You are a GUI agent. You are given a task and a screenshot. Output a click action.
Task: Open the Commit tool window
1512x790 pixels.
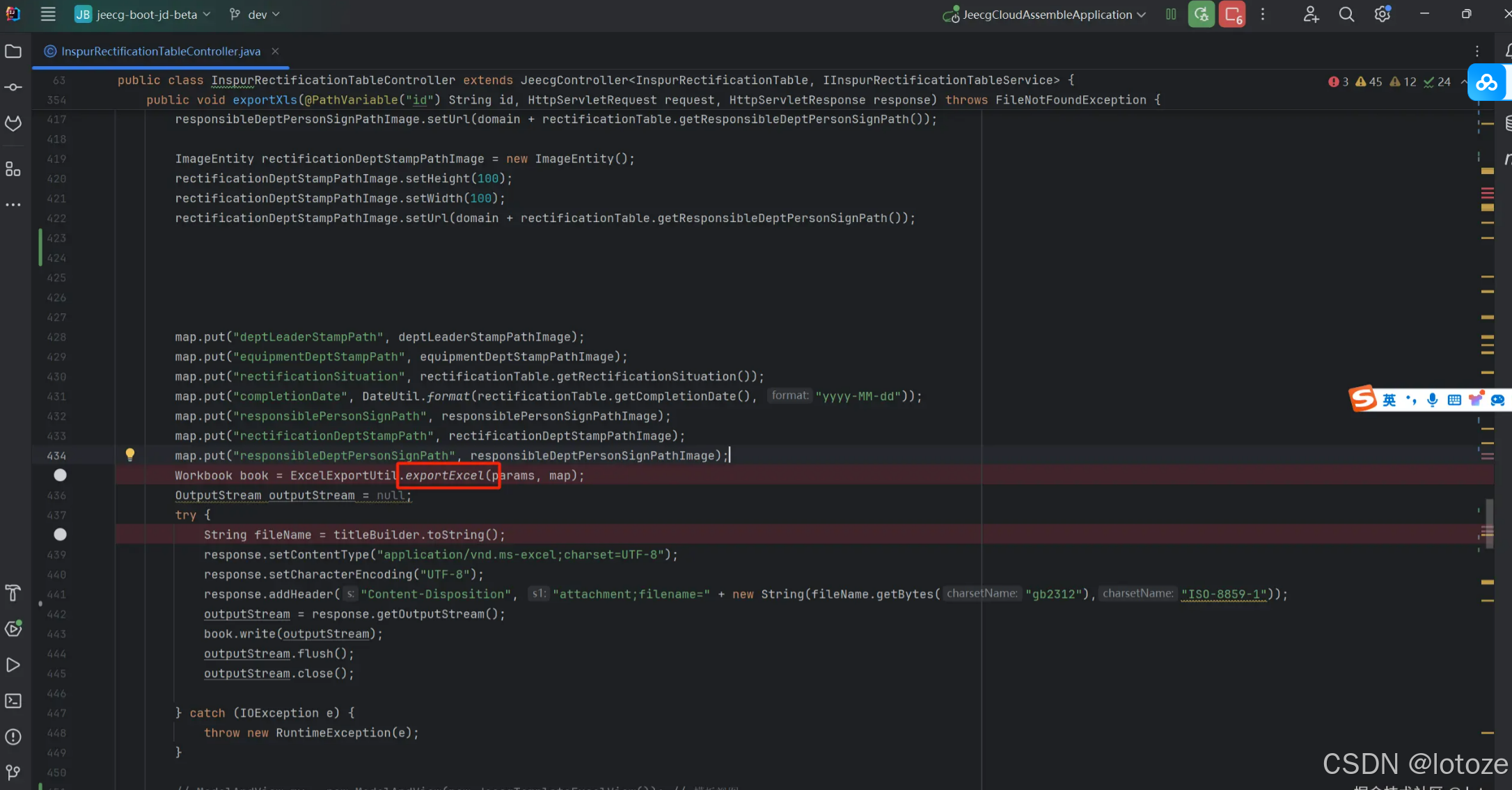[x=13, y=87]
